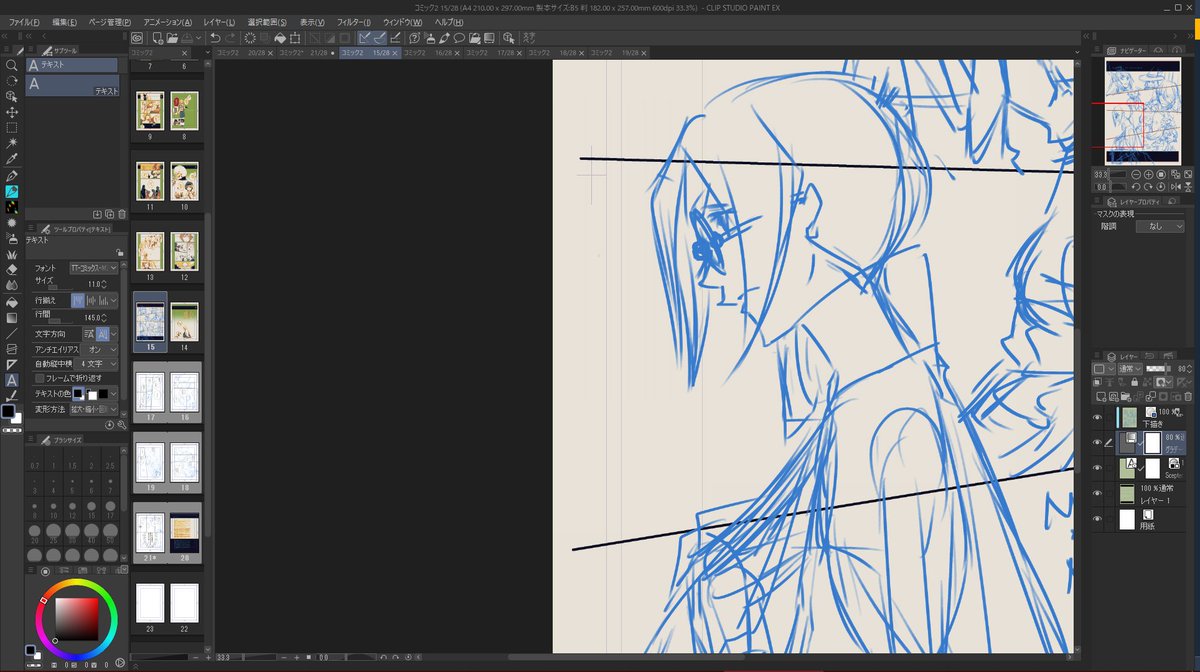
Task: Select the Auto select magic wand tool
Action: pos(12,144)
